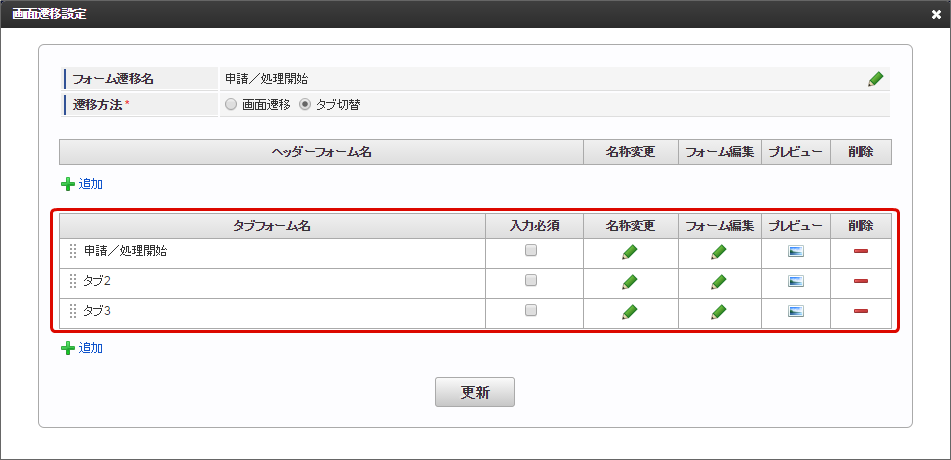The width and height of the screenshot is (951, 460).
Task: Preview the 申請/処理開始 tab form
Action: 796,251
